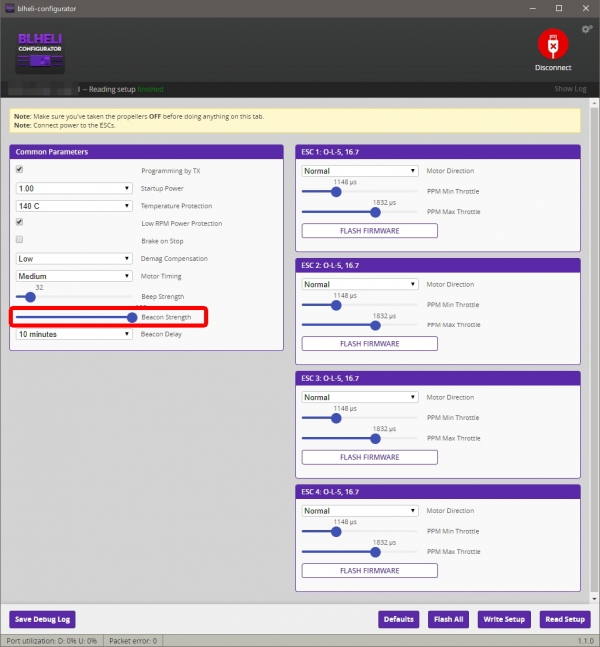Open ESC 2 Motor Direction dropdown
Image resolution: width=600 pixels, height=647 pixels.
pos(360,284)
